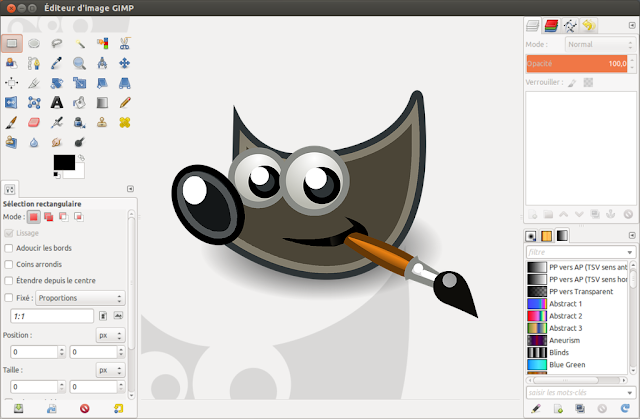Choose Intersect with selection mode

pos(79,217)
